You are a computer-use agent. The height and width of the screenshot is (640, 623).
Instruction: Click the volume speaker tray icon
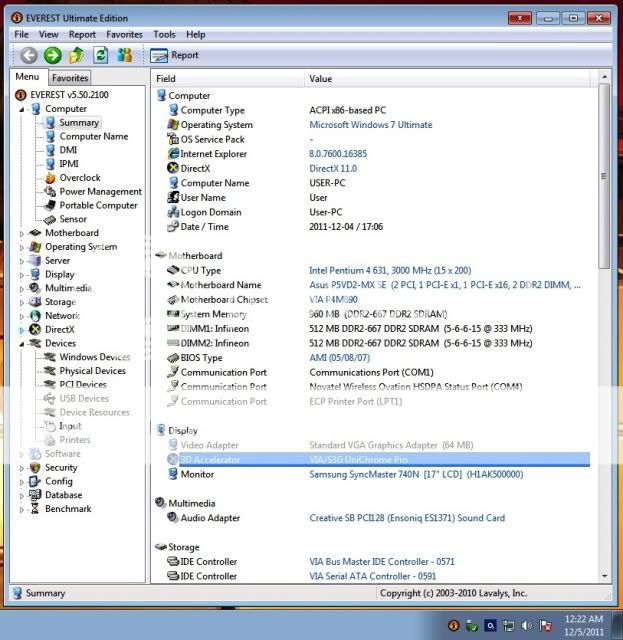527,625
